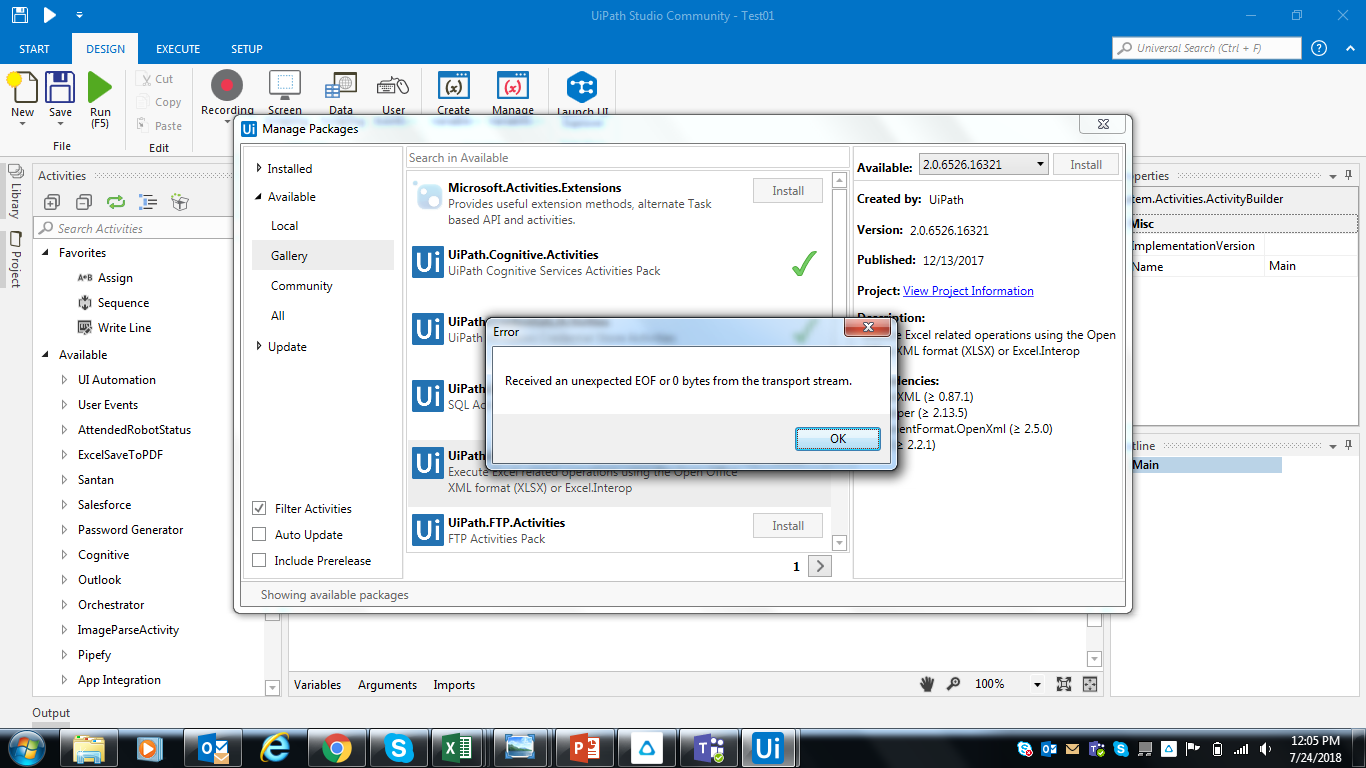
Task: Open the Project side panel tab
Action: [x=15, y=259]
